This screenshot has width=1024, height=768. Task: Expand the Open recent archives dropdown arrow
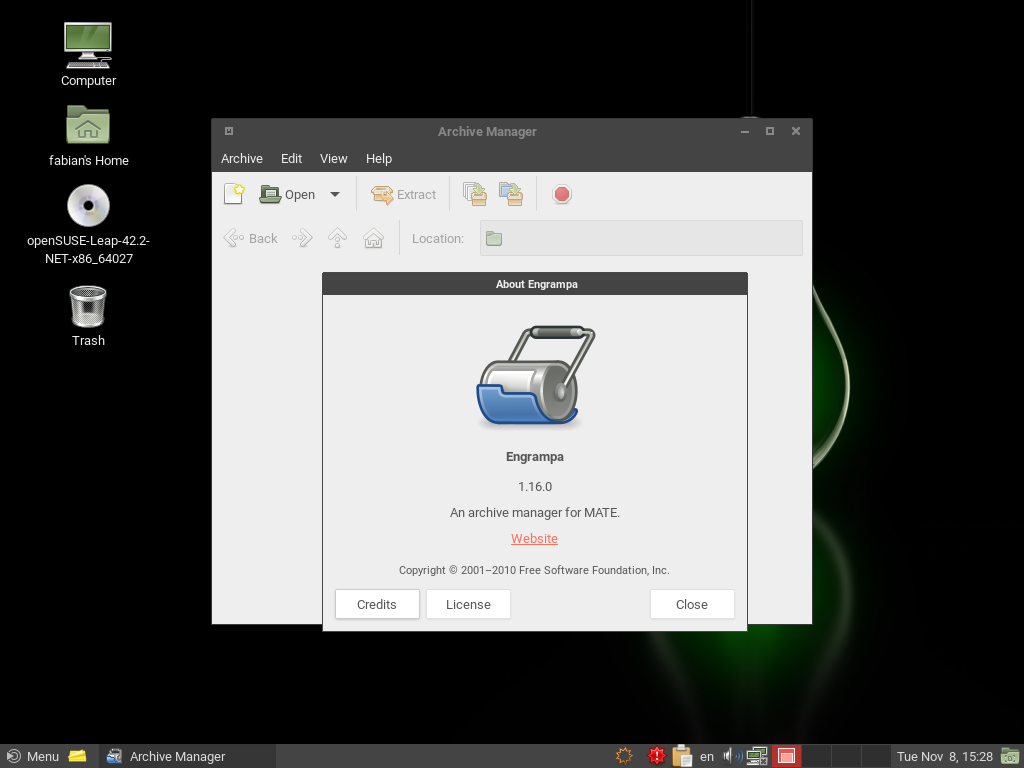[x=335, y=194]
